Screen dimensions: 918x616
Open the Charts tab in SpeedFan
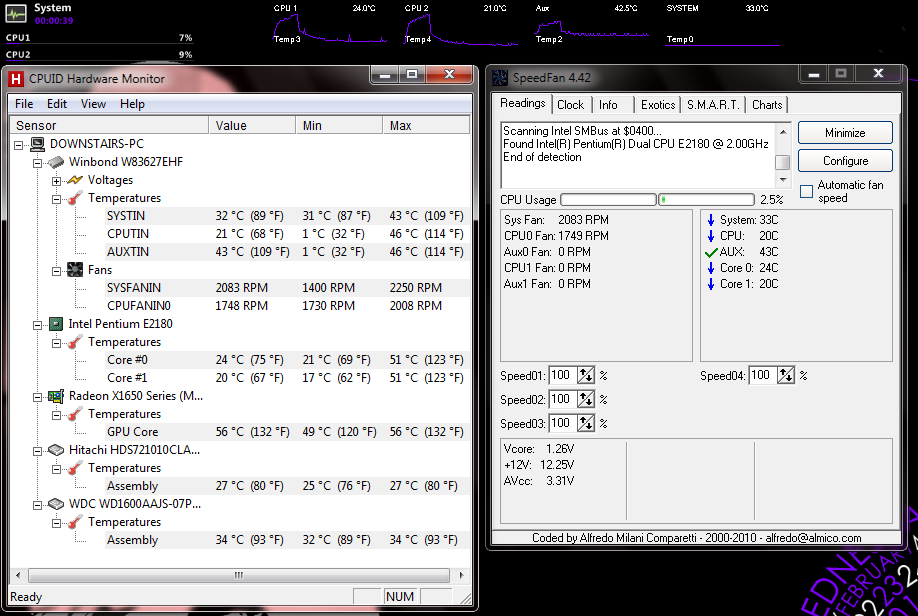[767, 105]
